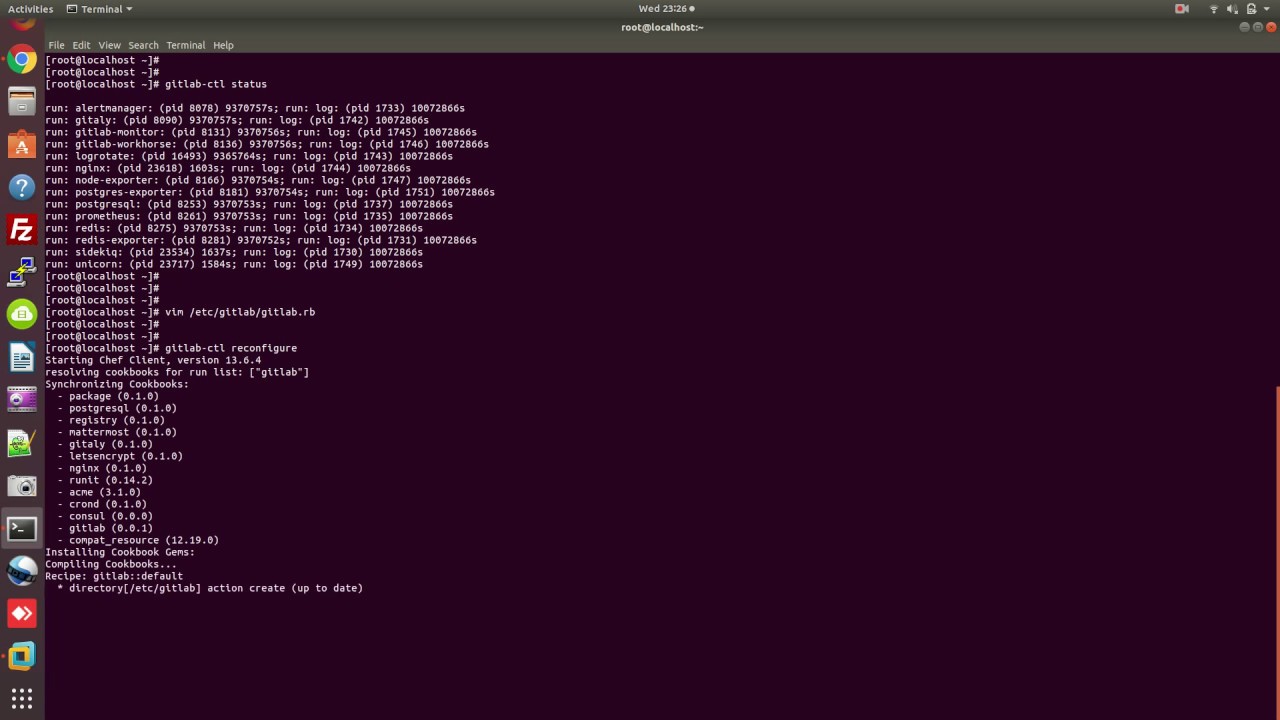Launch the Screenshot camera dock icon
Viewport: 1280px width, 720px height.
[22, 486]
